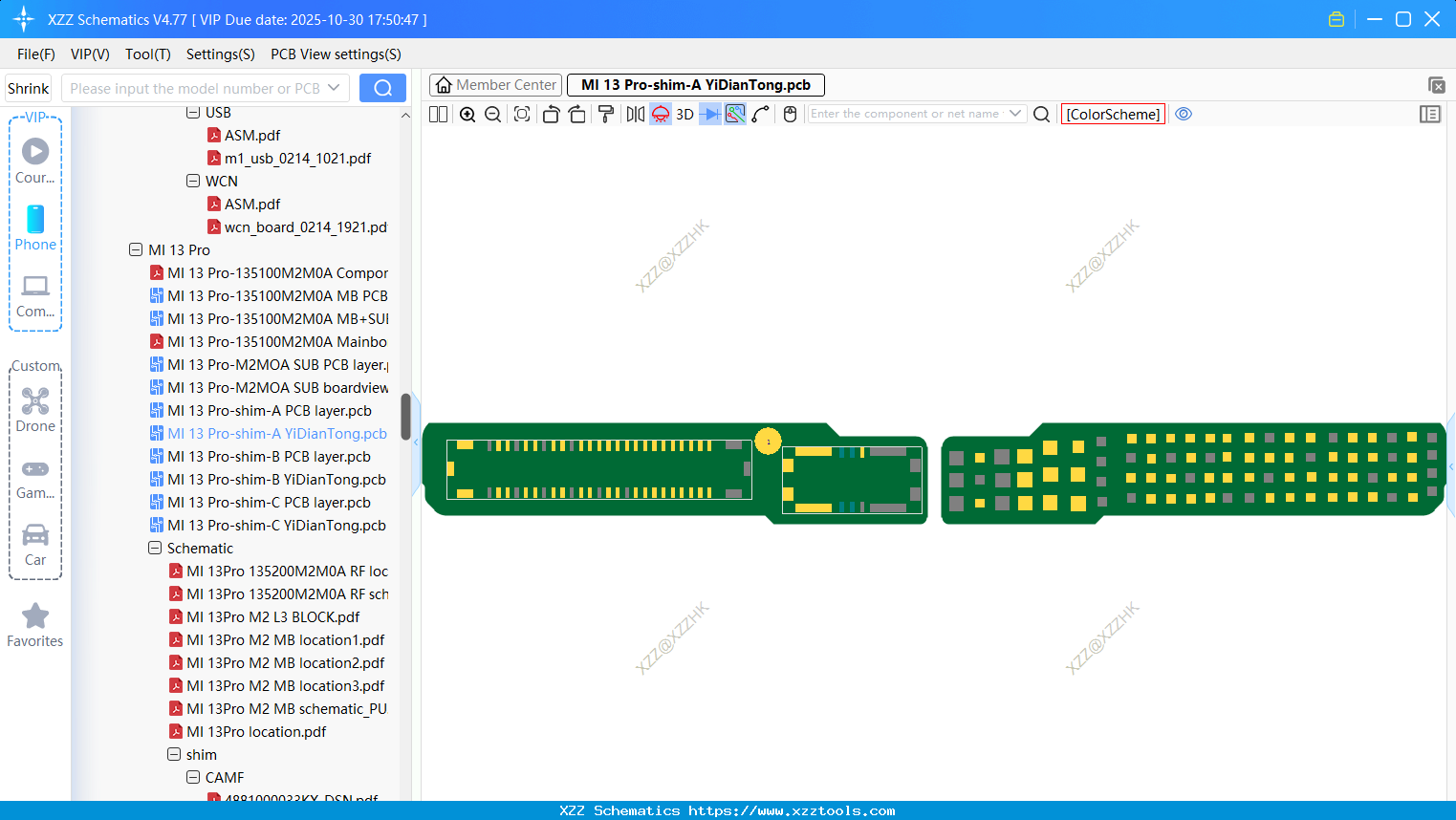Click the file tree scrollbar
Image resolution: width=1456 pixels, height=820 pixels.
404,418
